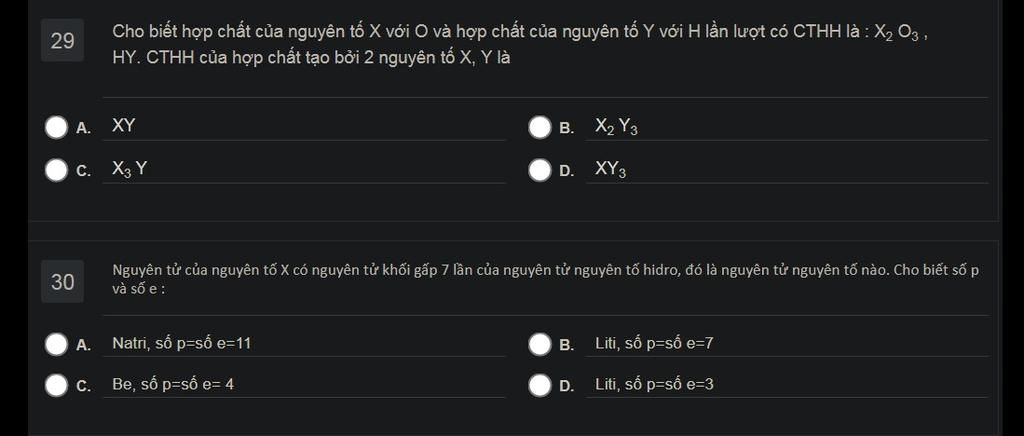
Task: Select radio button D for question 29
Action: tap(540, 170)
